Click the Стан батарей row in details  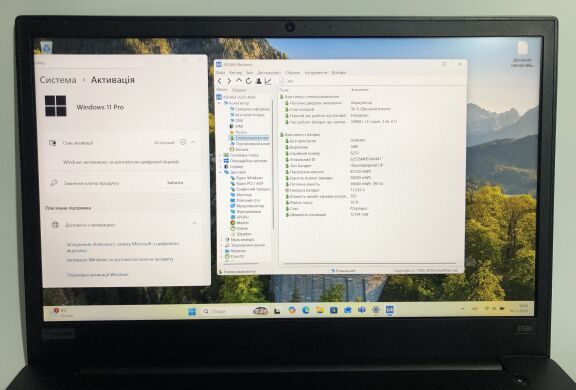(338, 109)
